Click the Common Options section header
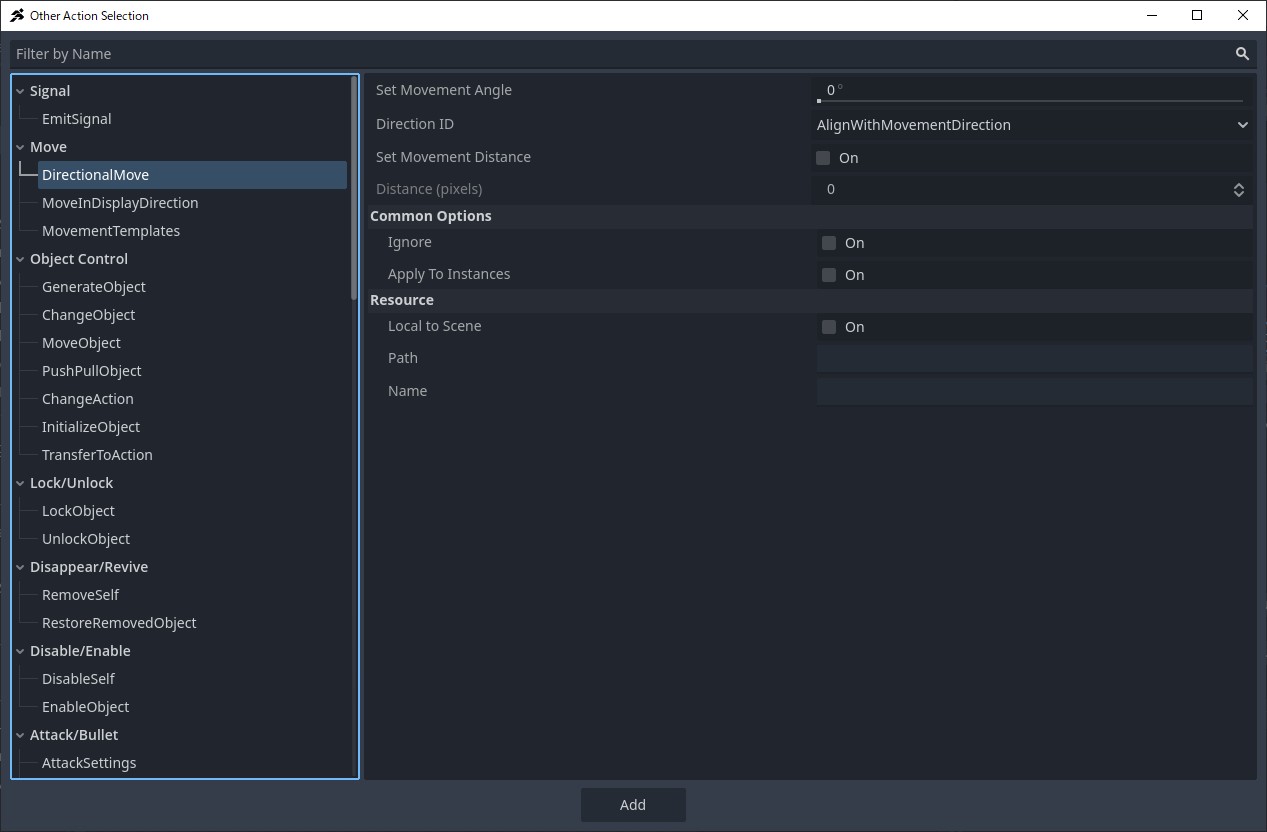The image size is (1267, 832). (810, 216)
